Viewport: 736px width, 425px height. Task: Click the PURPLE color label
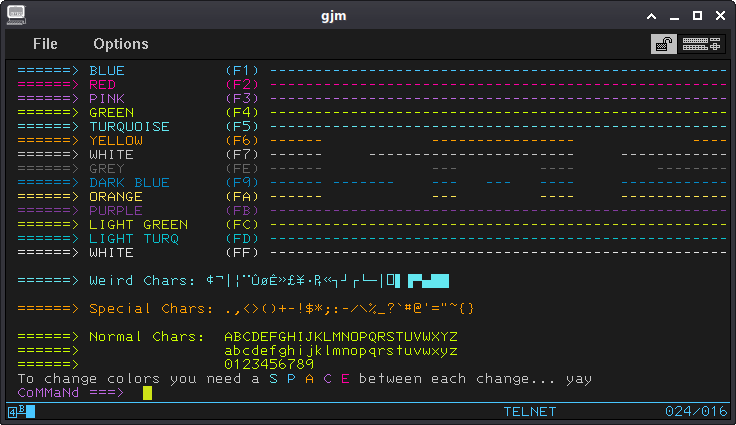pos(116,211)
